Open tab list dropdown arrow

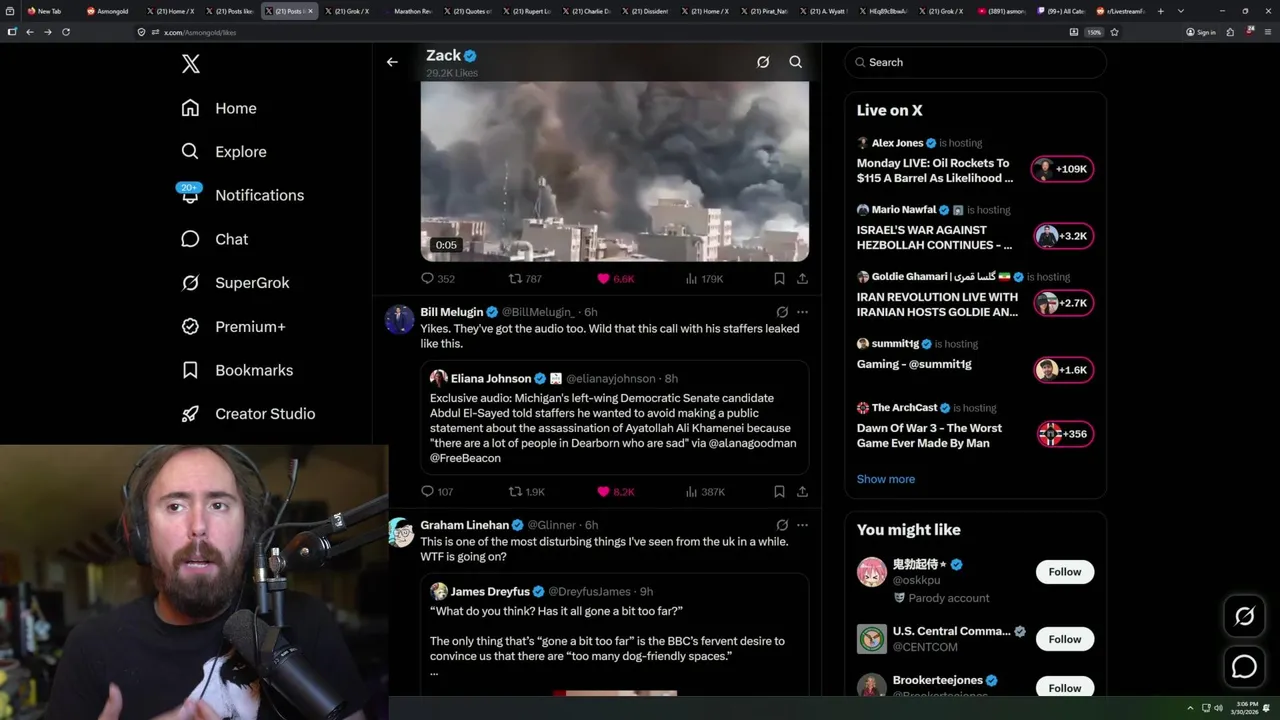click(1181, 11)
